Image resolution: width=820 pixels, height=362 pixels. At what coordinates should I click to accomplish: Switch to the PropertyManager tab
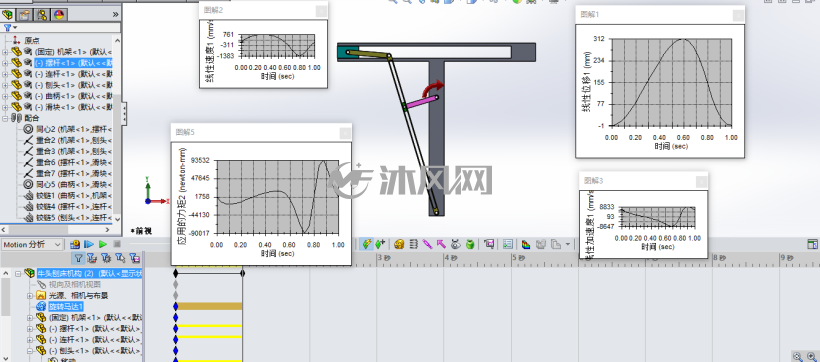pos(25,14)
